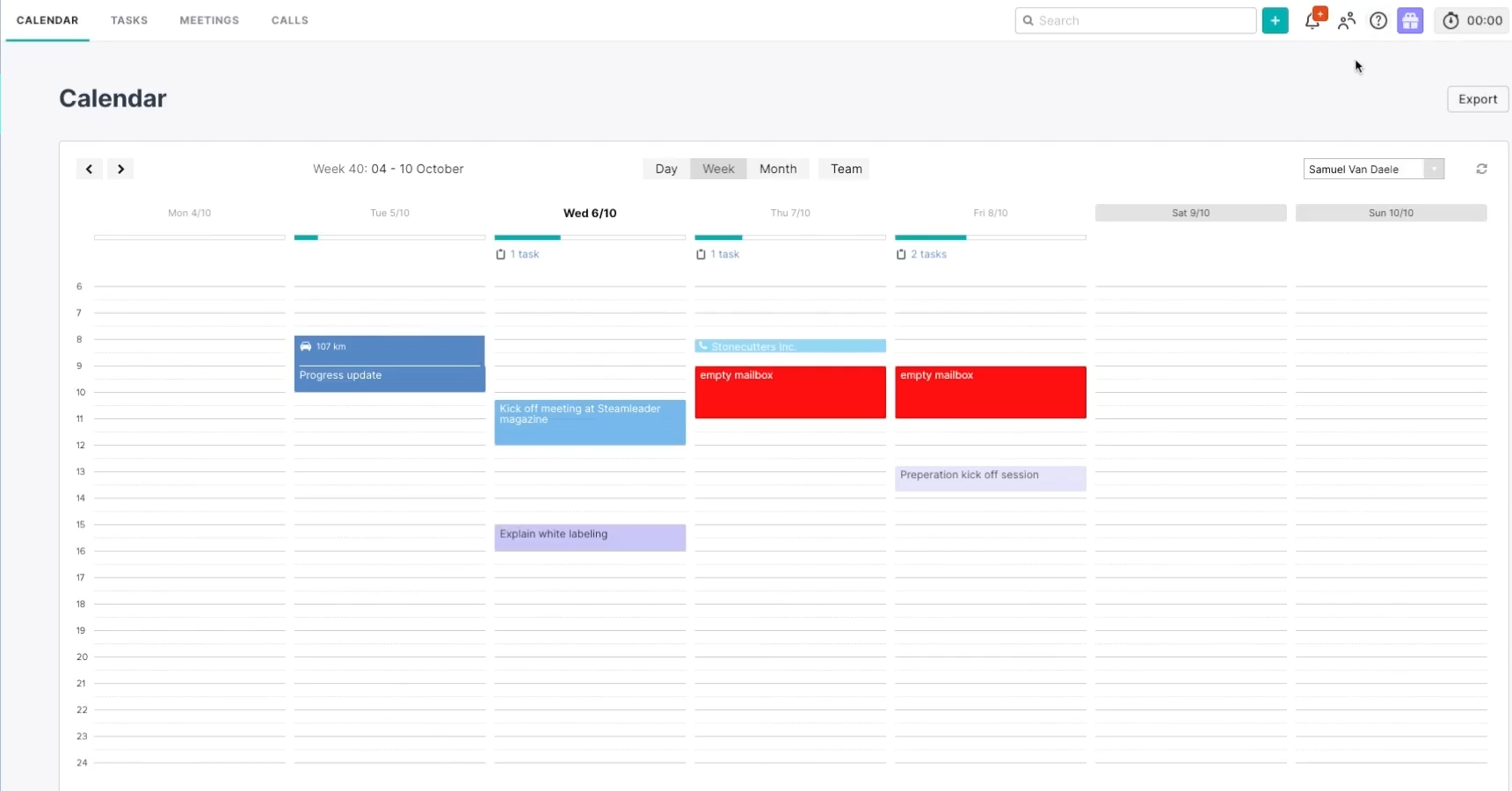Image resolution: width=1512 pixels, height=791 pixels.
Task: Open the Samuel Van Daele user dropdown
Action: (1373, 169)
